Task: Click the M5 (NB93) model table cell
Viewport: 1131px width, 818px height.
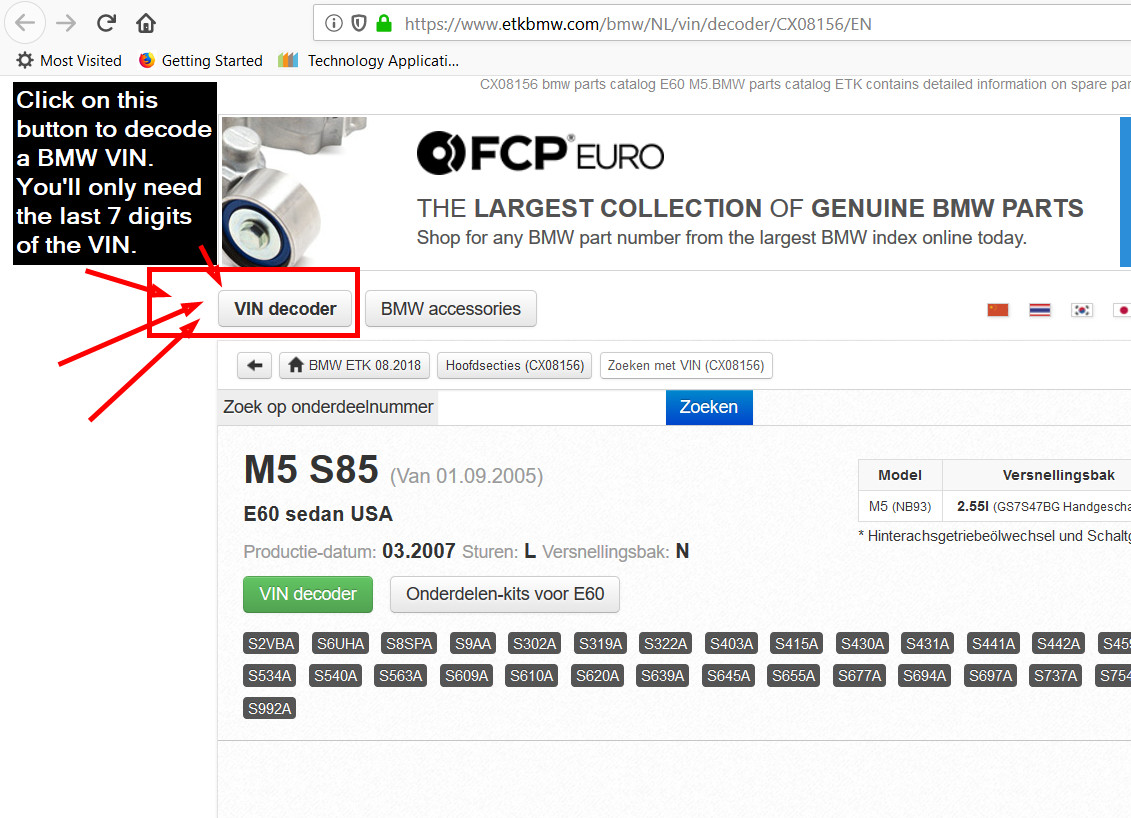Action: pyautogui.click(x=900, y=506)
